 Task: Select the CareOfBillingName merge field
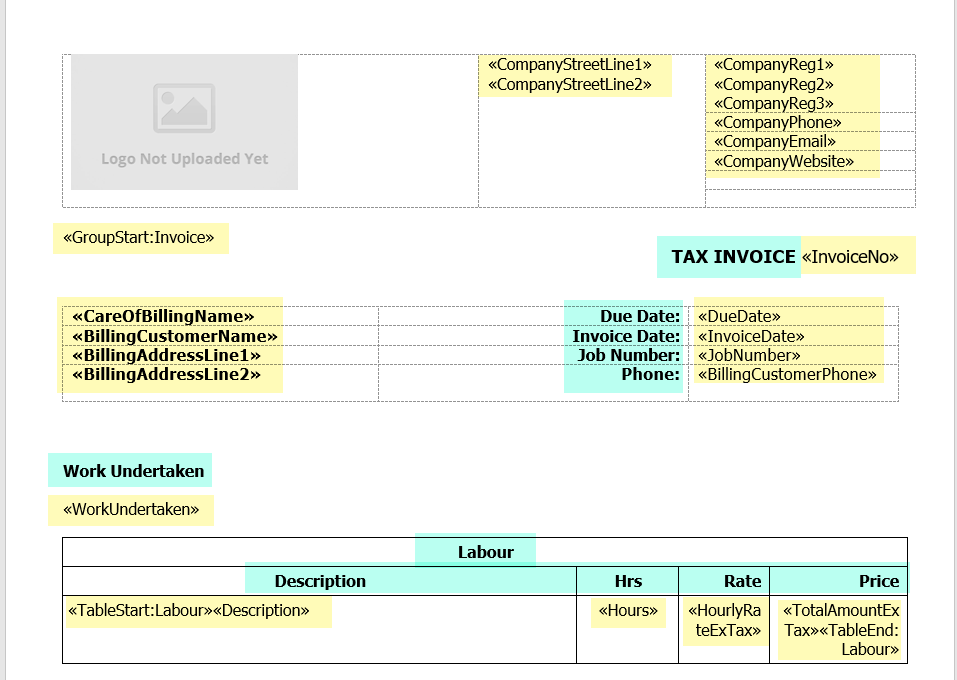(163, 317)
